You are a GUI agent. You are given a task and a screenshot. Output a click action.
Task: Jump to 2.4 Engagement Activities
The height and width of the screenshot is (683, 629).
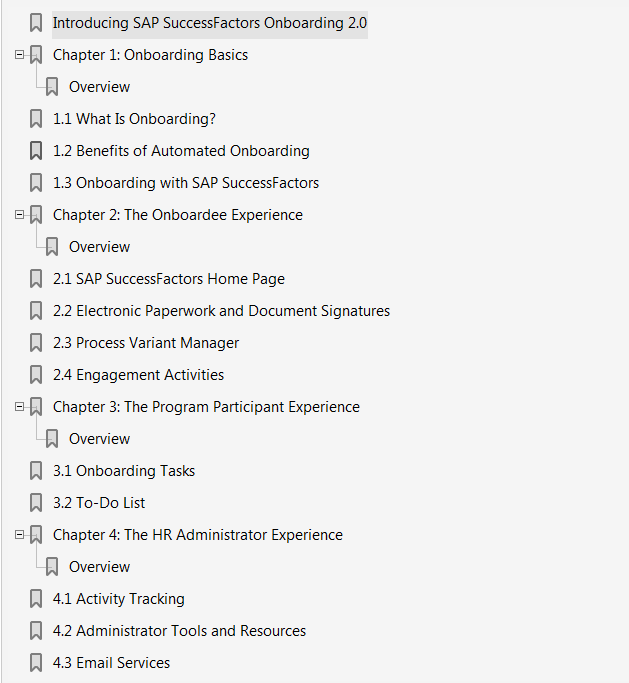(139, 375)
